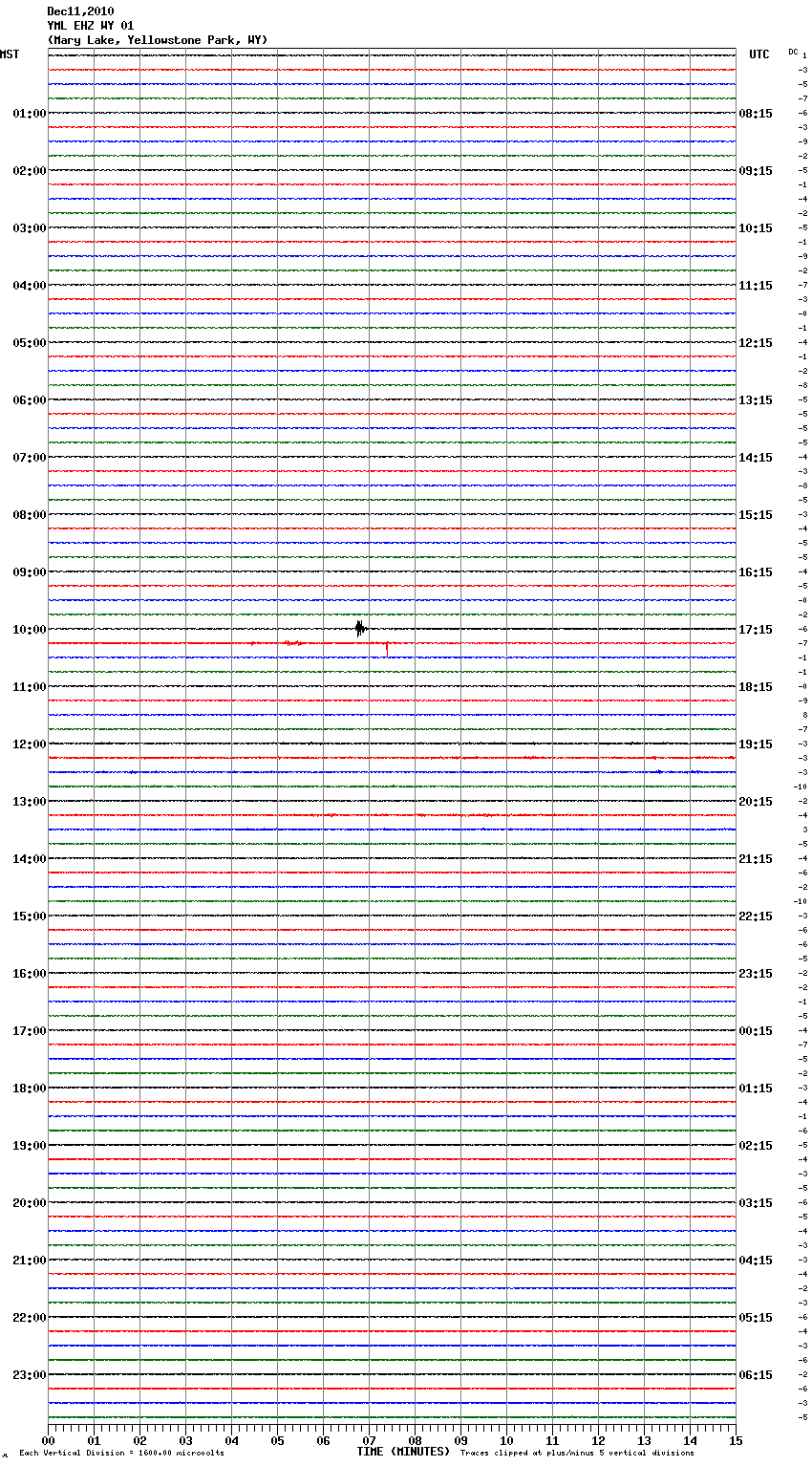Image resolution: width=812 pixels, height=1466 pixels.
Task: Click the "11:15" UTC time label
Action: (756, 286)
